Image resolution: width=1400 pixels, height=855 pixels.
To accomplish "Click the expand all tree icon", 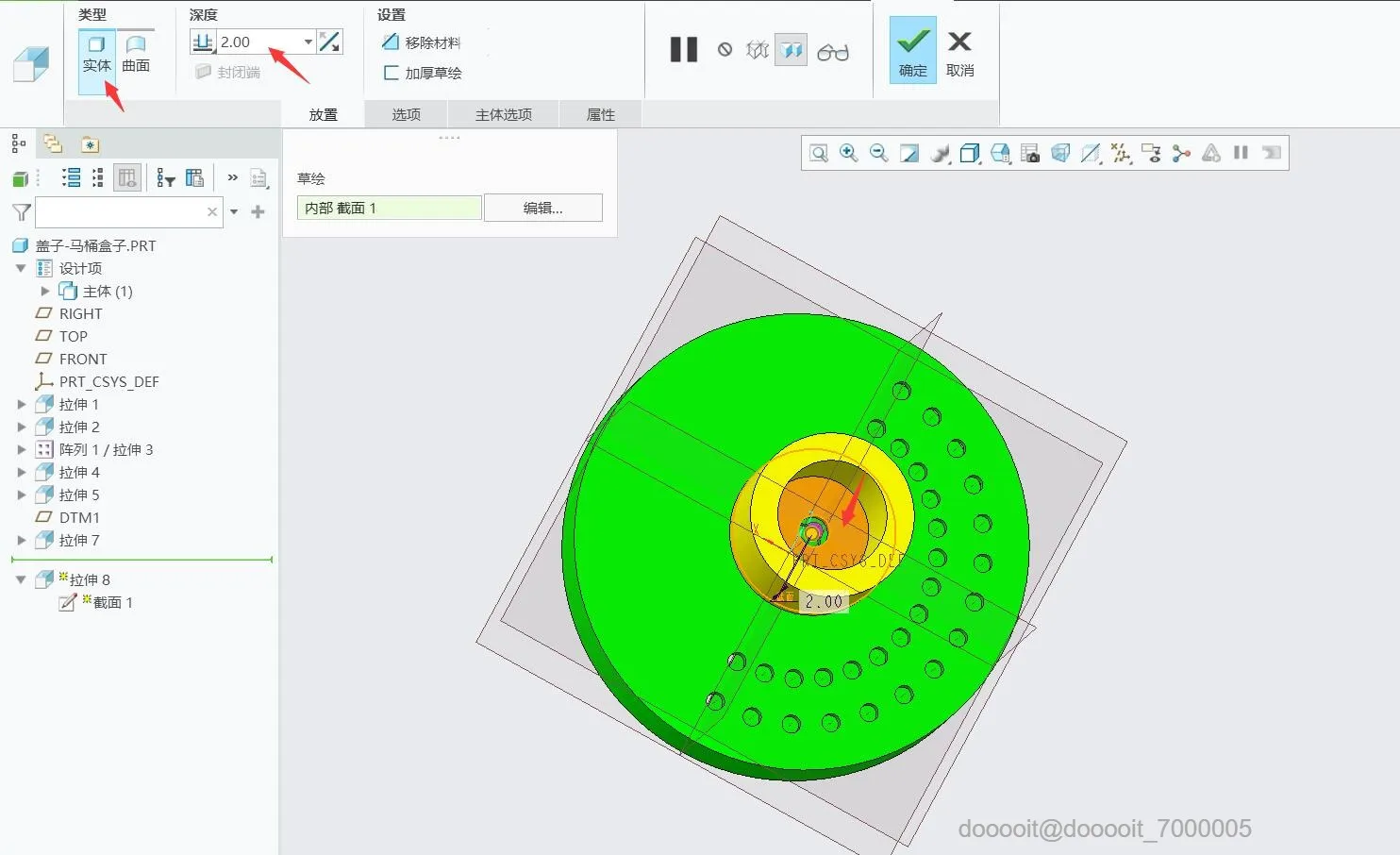I will [71, 177].
